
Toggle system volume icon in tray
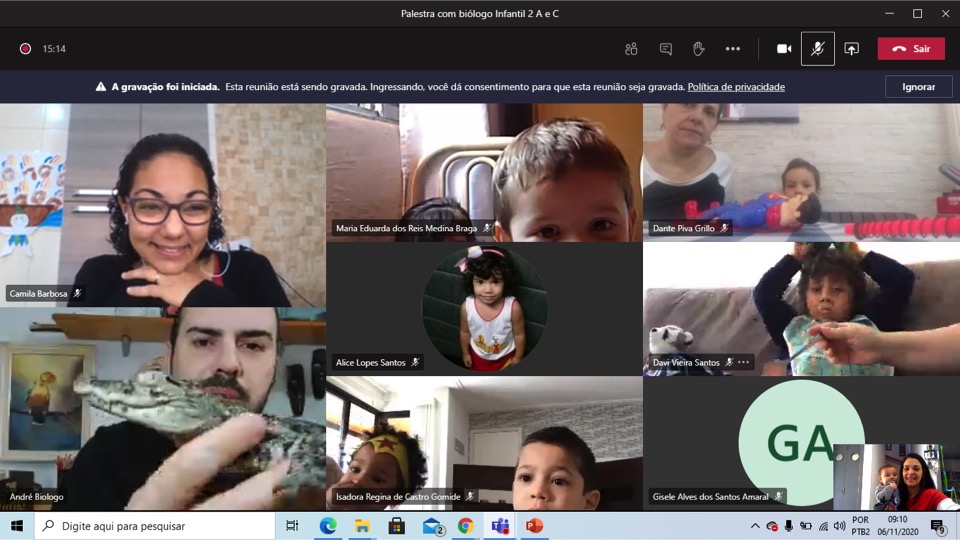(840, 526)
